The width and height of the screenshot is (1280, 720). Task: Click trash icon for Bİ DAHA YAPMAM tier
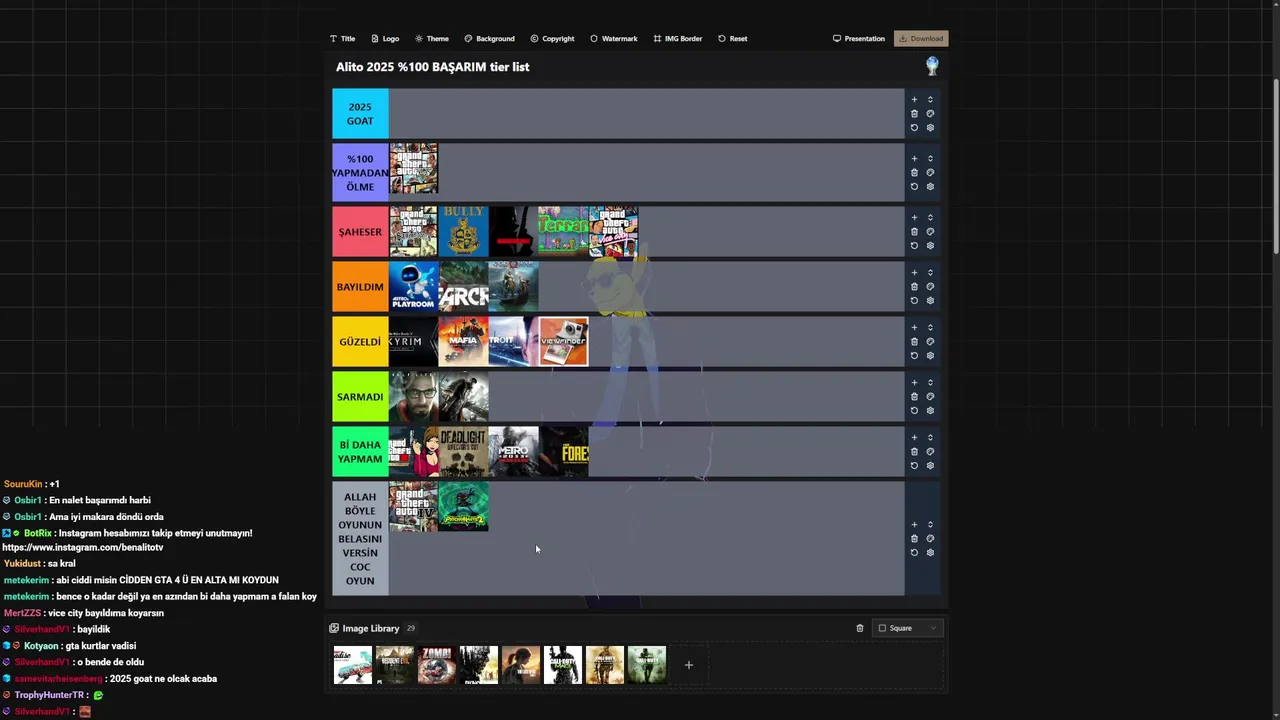[x=914, y=451]
